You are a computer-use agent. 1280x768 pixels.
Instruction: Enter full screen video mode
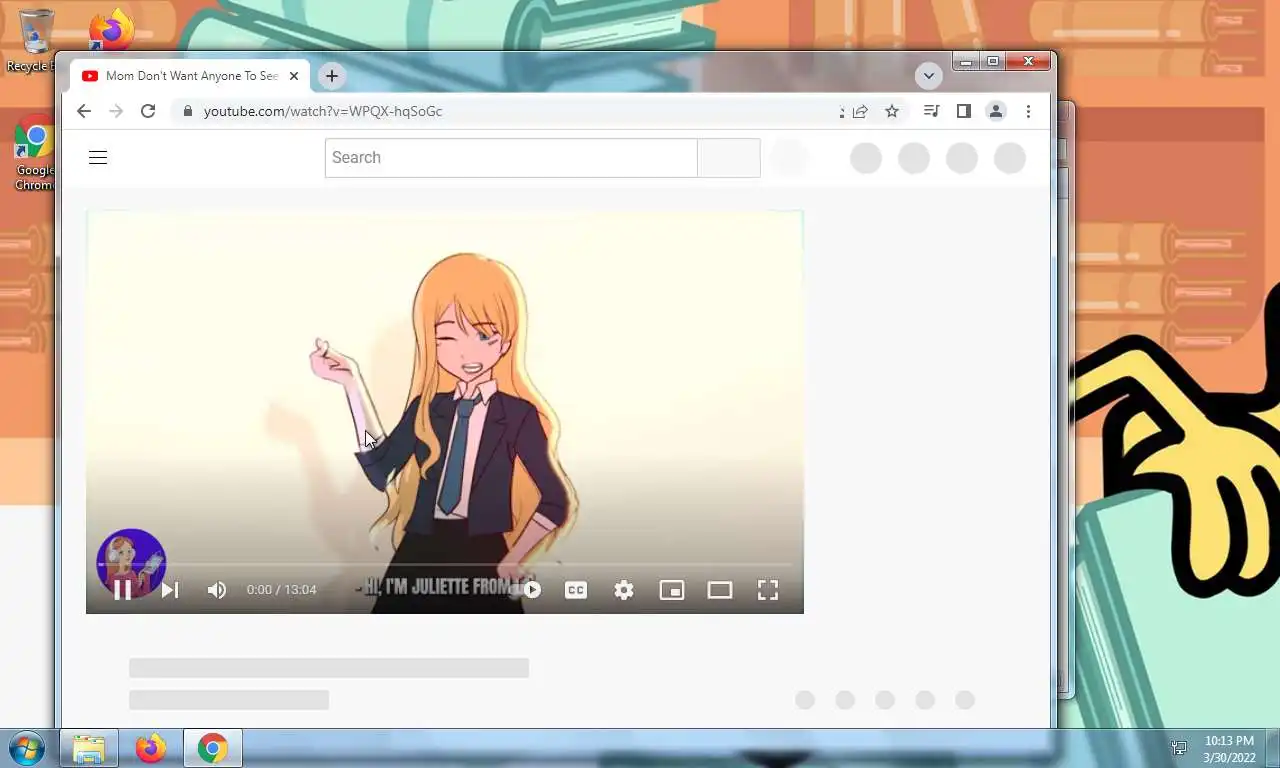point(768,590)
